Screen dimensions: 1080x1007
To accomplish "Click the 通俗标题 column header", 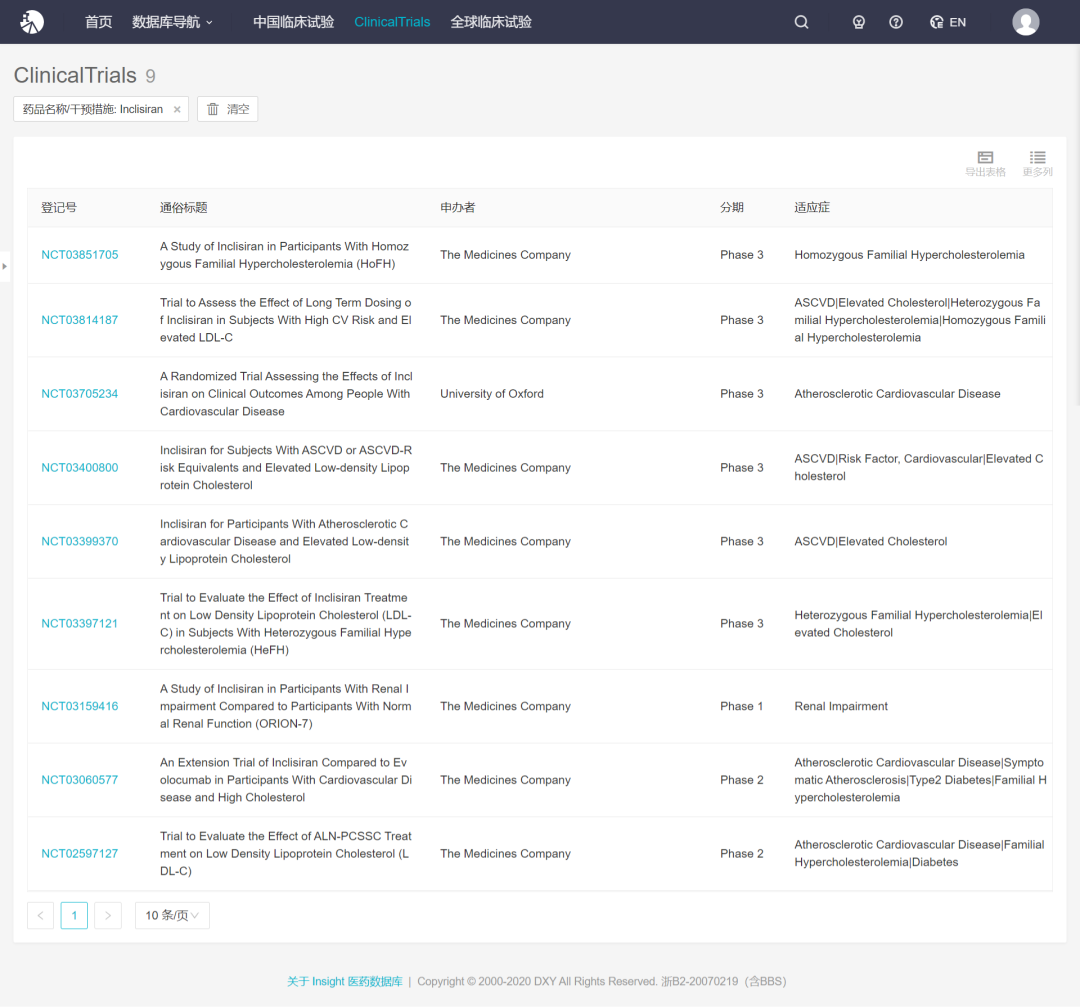I will click(x=184, y=208).
